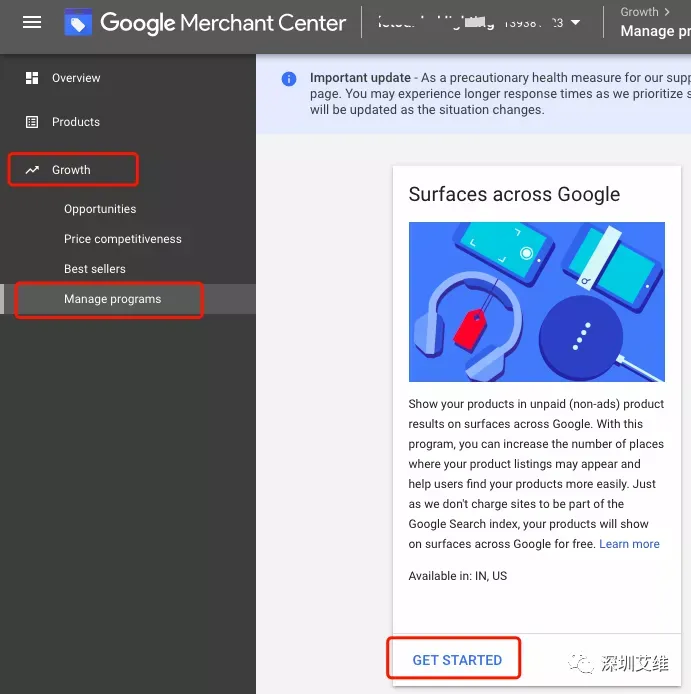The height and width of the screenshot is (694, 691).
Task: Click the Surfaces across Google card title
Action: [x=514, y=194]
